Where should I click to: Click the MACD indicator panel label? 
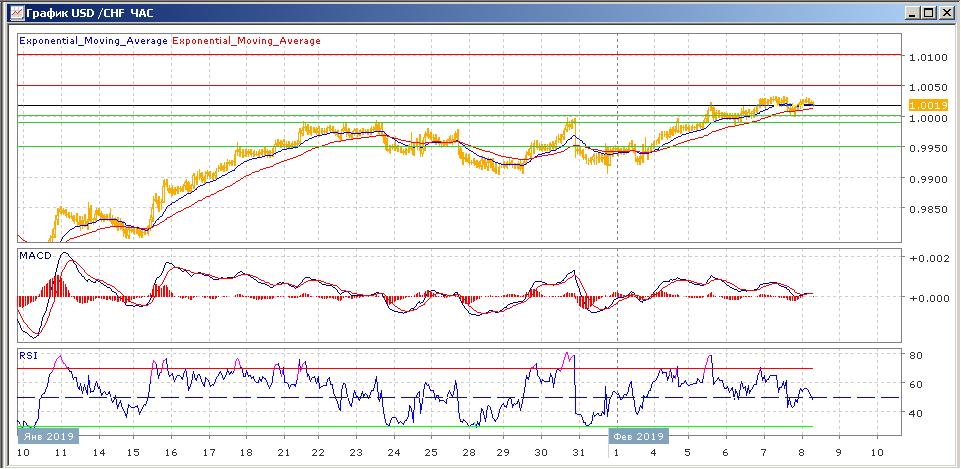[x=35, y=256]
